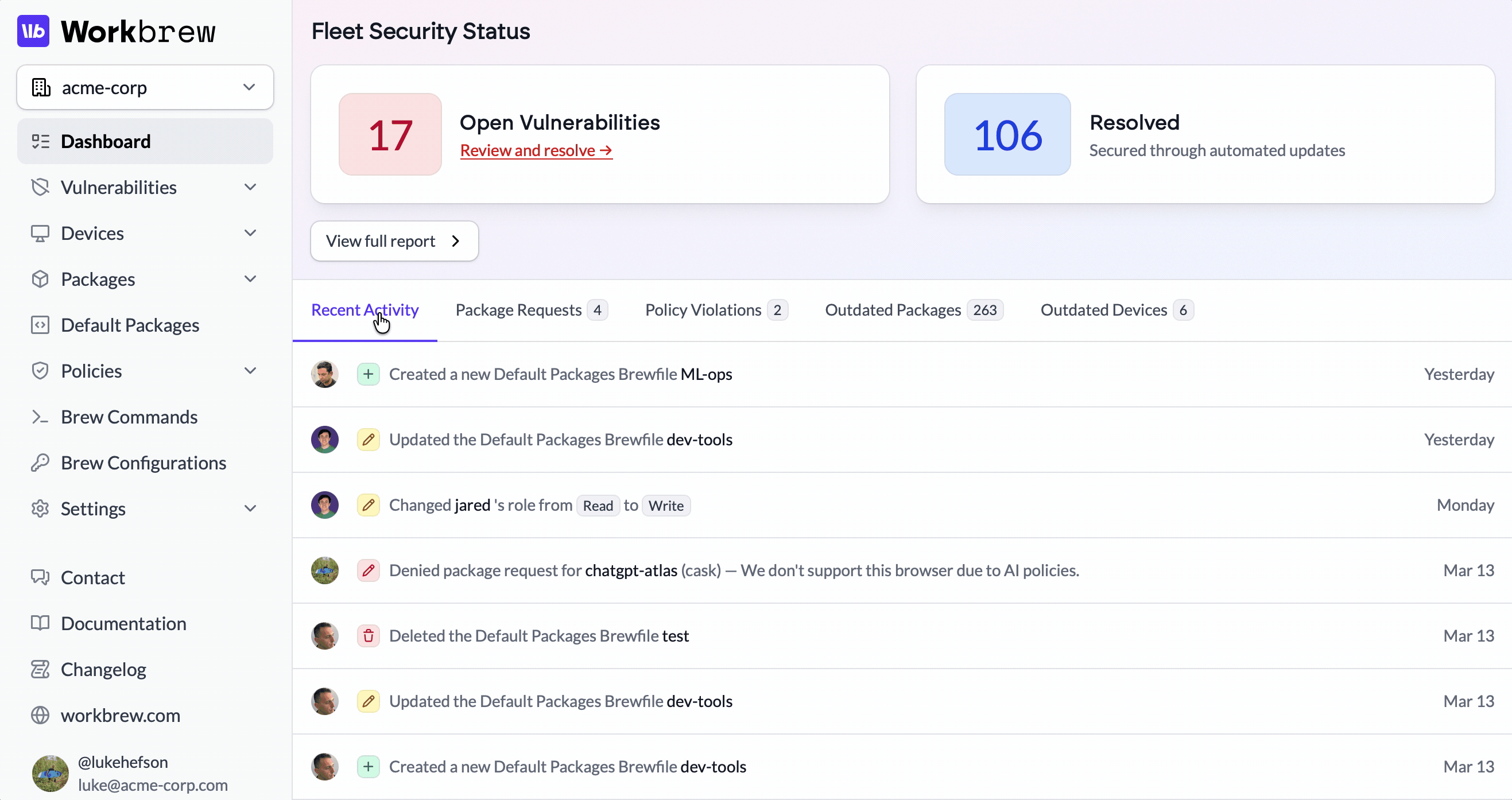Click the Brew Configurations key icon

40,463
